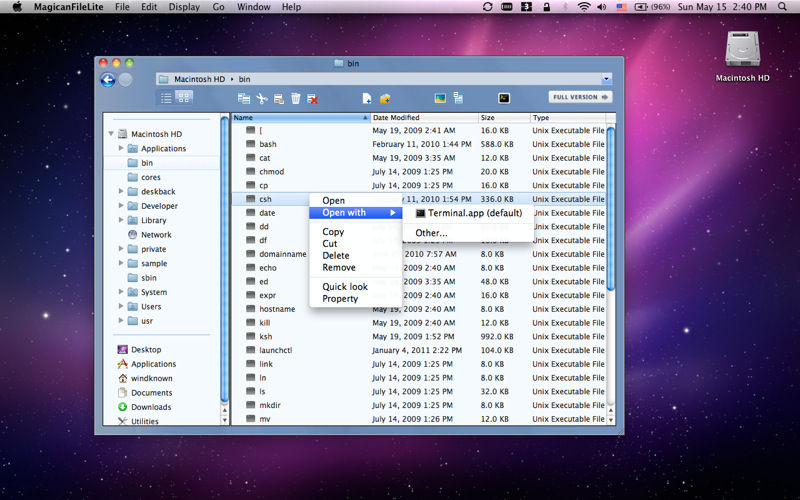
Task: Click the file list scroll down arrow
Action: (610, 420)
